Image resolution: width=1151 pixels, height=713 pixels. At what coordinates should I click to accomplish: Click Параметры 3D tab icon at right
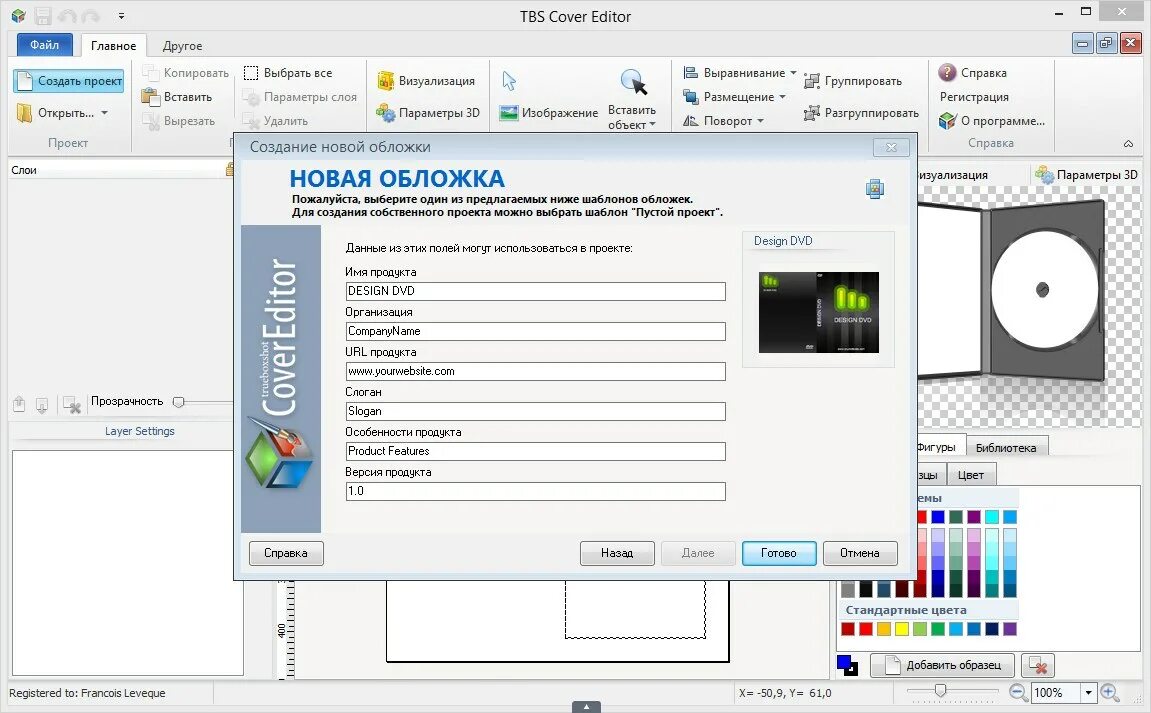click(x=1044, y=175)
